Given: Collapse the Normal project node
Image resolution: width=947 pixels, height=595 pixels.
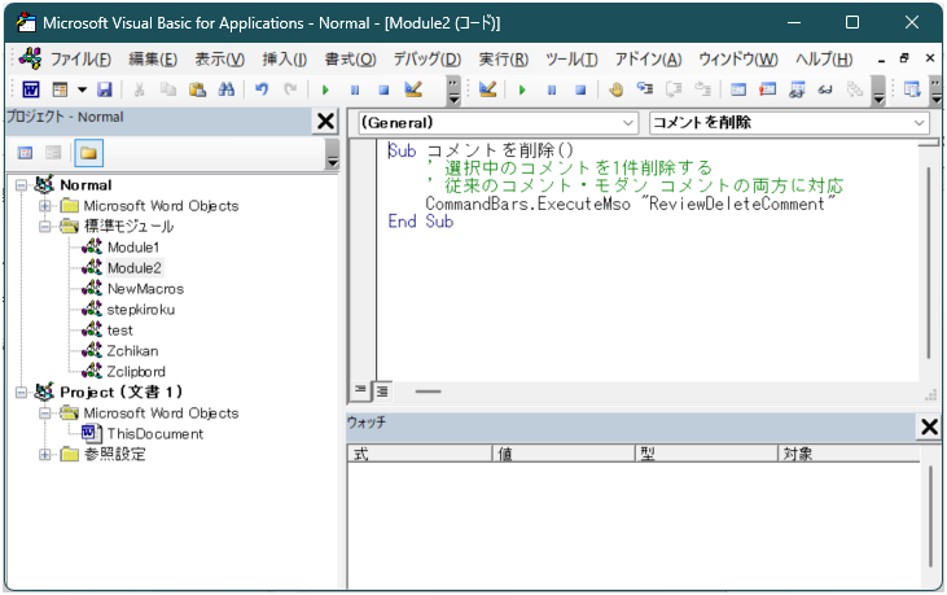Looking at the screenshot, I should [x=21, y=185].
